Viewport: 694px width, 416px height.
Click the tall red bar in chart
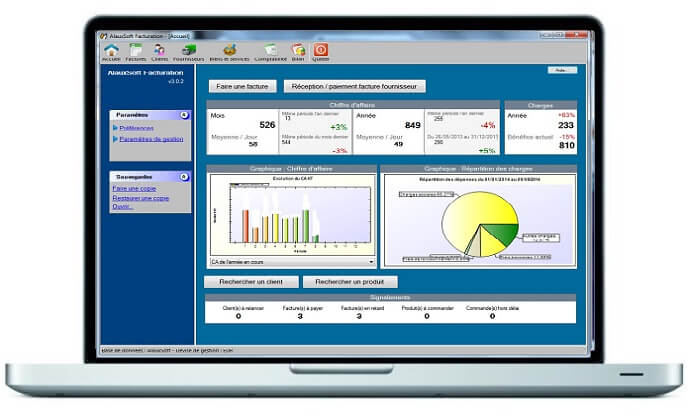click(x=245, y=226)
